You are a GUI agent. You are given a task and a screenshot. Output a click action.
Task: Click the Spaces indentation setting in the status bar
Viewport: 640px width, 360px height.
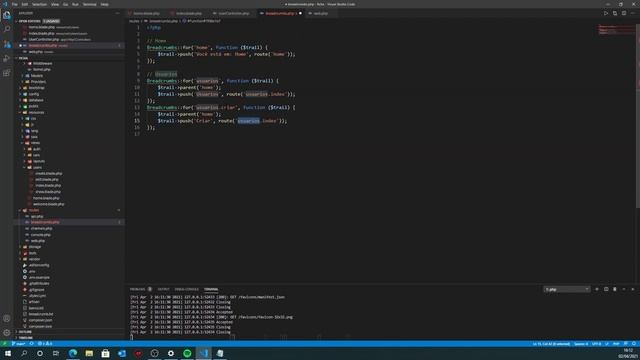click(x=581, y=344)
